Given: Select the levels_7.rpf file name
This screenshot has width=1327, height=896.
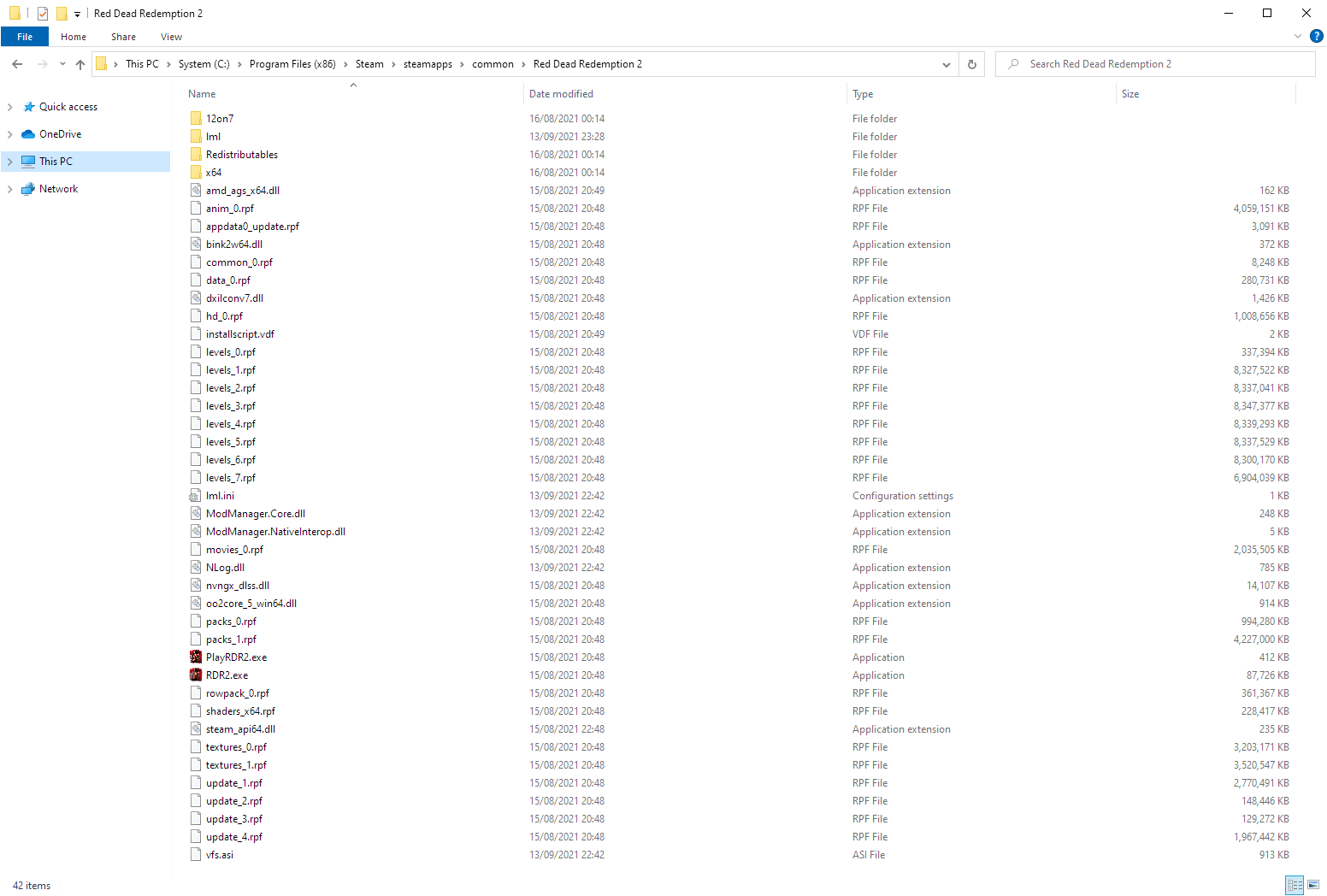Looking at the screenshot, I should [231, 478].
